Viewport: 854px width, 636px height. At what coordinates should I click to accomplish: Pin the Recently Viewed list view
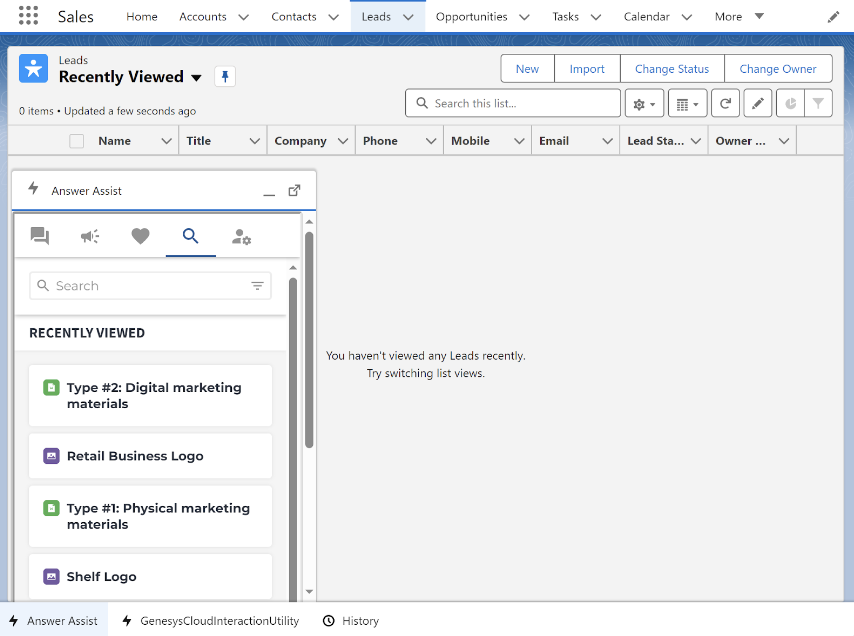pos(225,76)
